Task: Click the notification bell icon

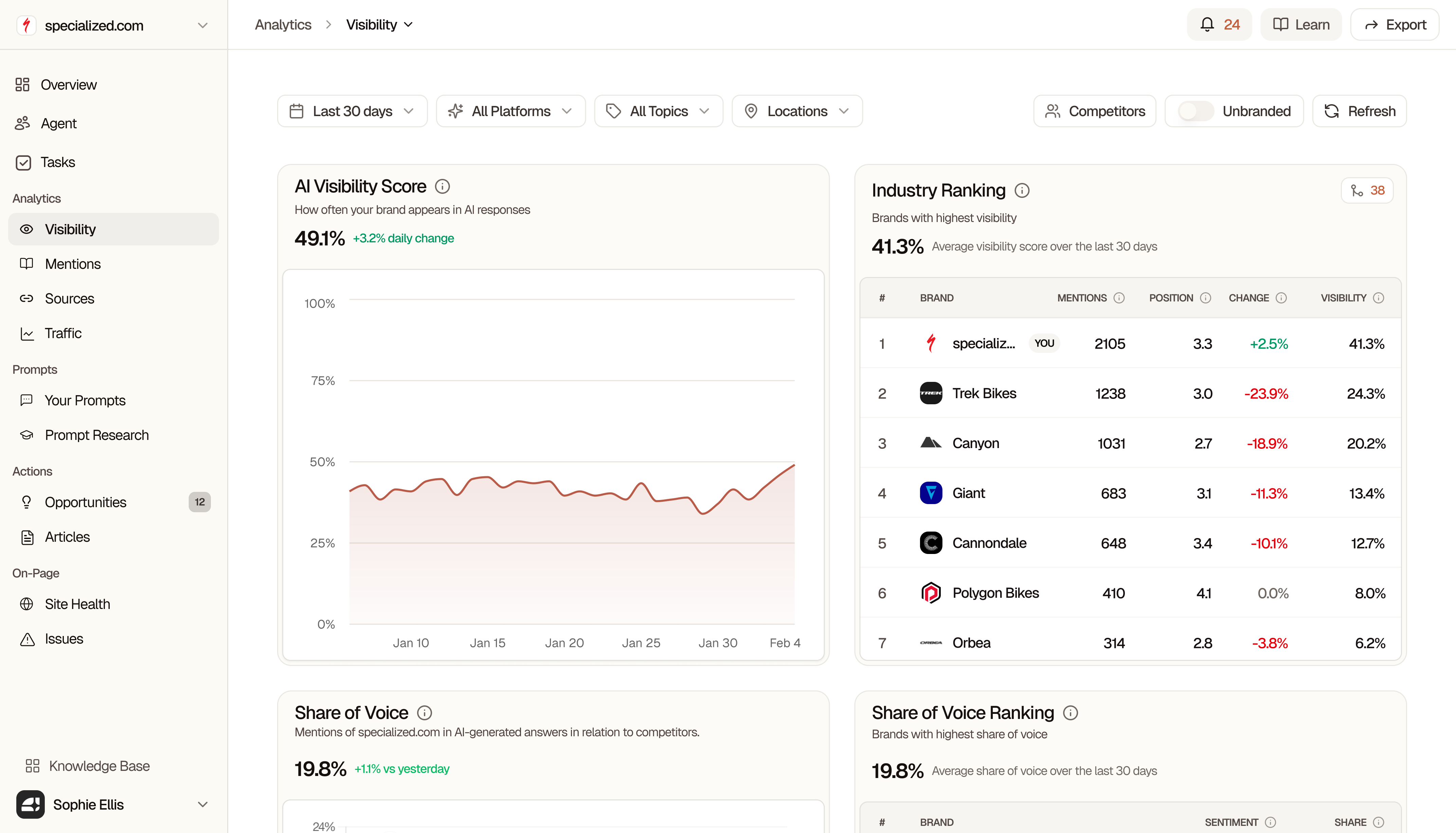Action: point(1207,24)
